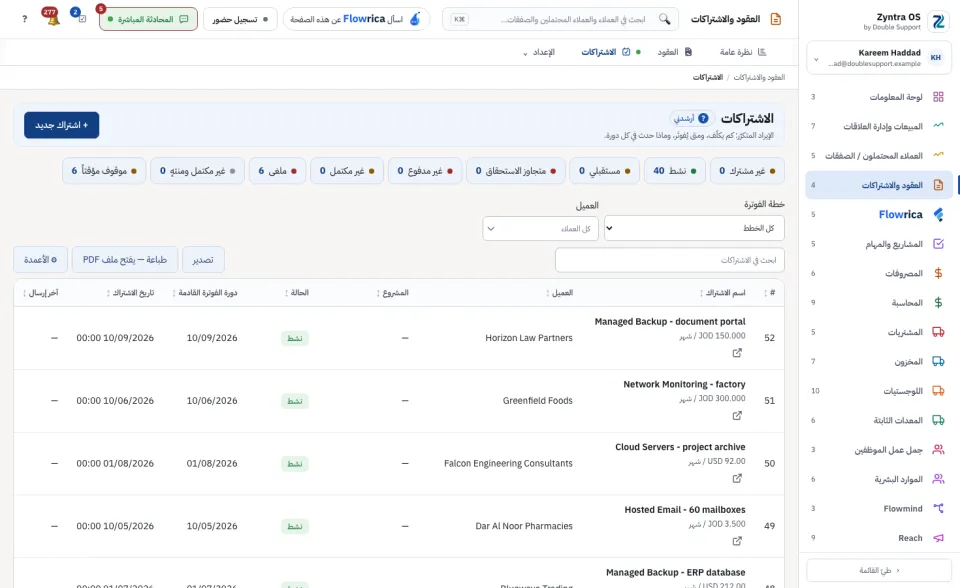Focus the global search field in top bar
Image resolution: width=960 pixels, height=588 pixels.
tap(560, 19)
